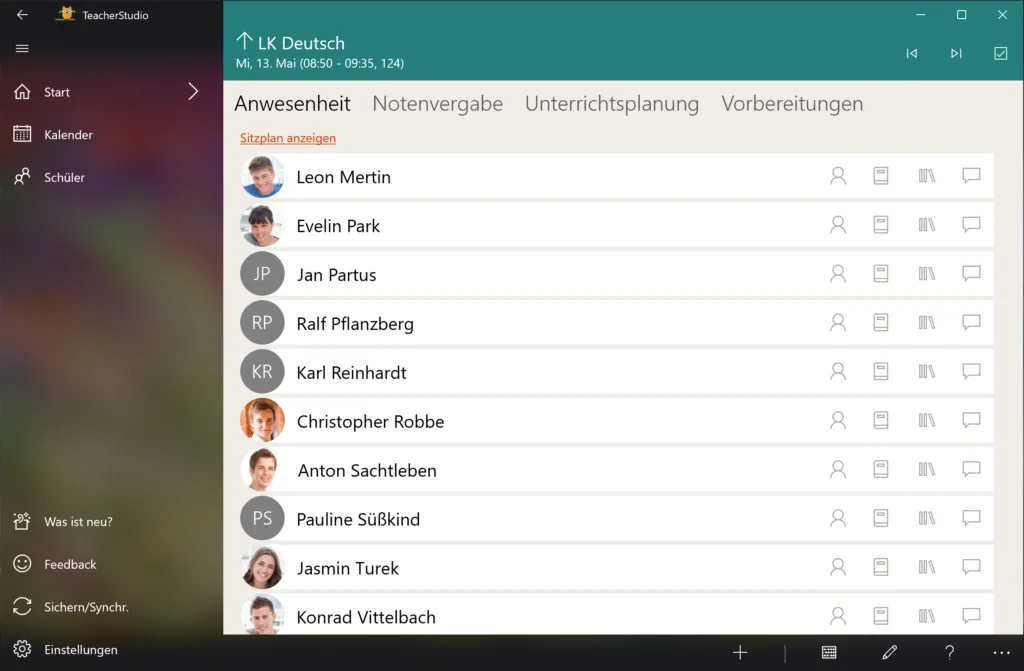Toggle attendance person icon for Leon Mertin
The width and height of the screenshot is (1024, 671).
pyautogui.click(x=838, y=176)
